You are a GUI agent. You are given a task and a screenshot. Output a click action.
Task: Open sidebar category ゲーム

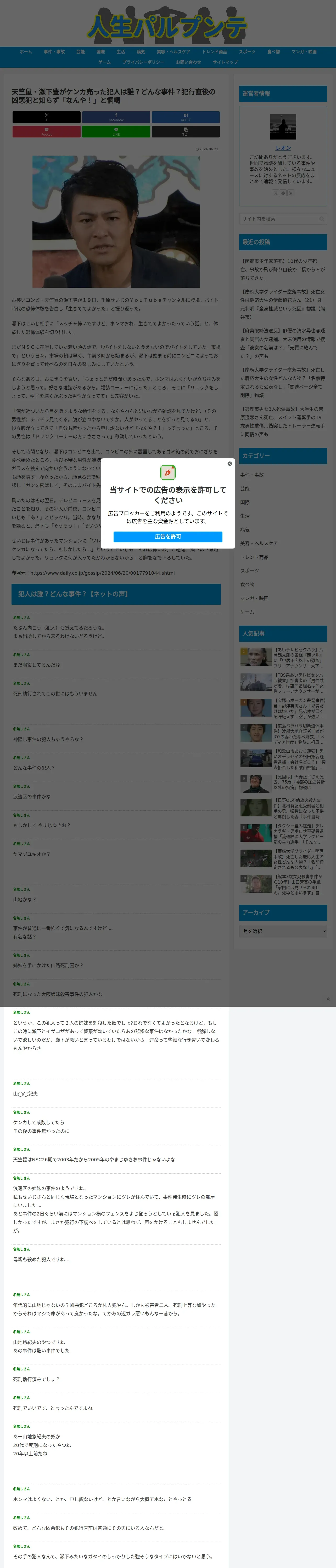247,612
